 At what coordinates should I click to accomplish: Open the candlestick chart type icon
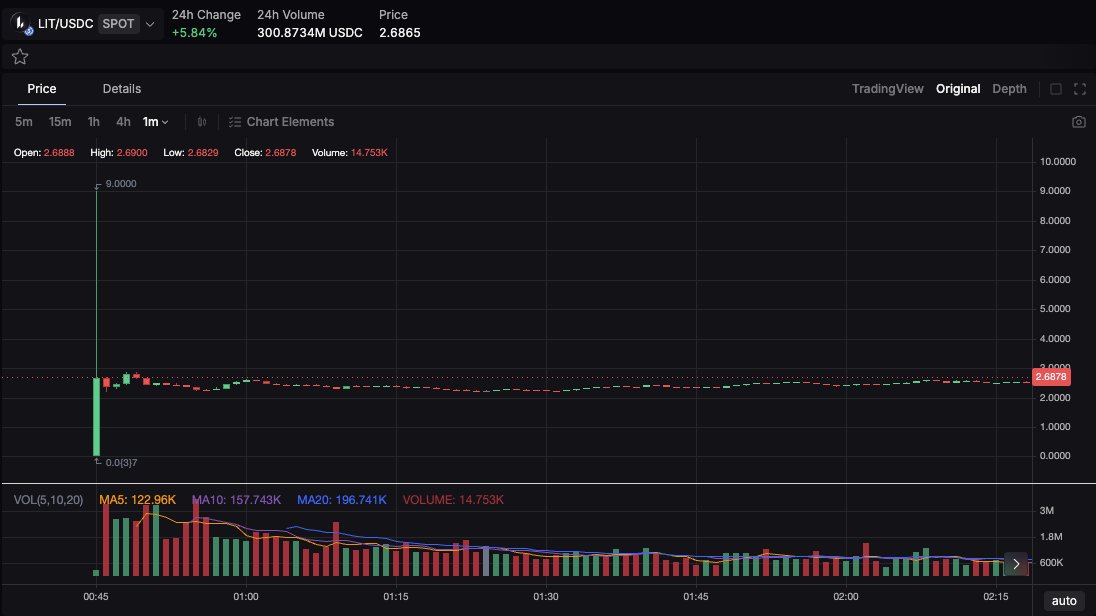pos(202,122)
